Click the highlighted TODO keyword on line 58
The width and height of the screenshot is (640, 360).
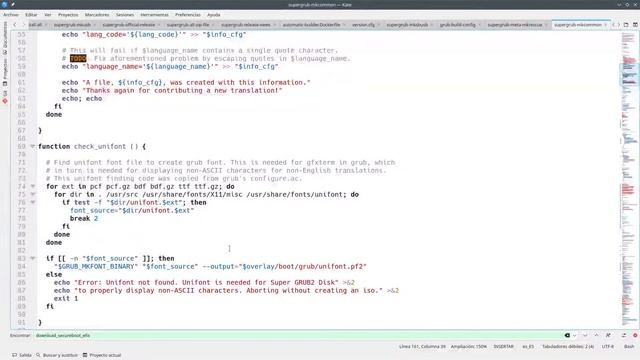tap(78, 58)
